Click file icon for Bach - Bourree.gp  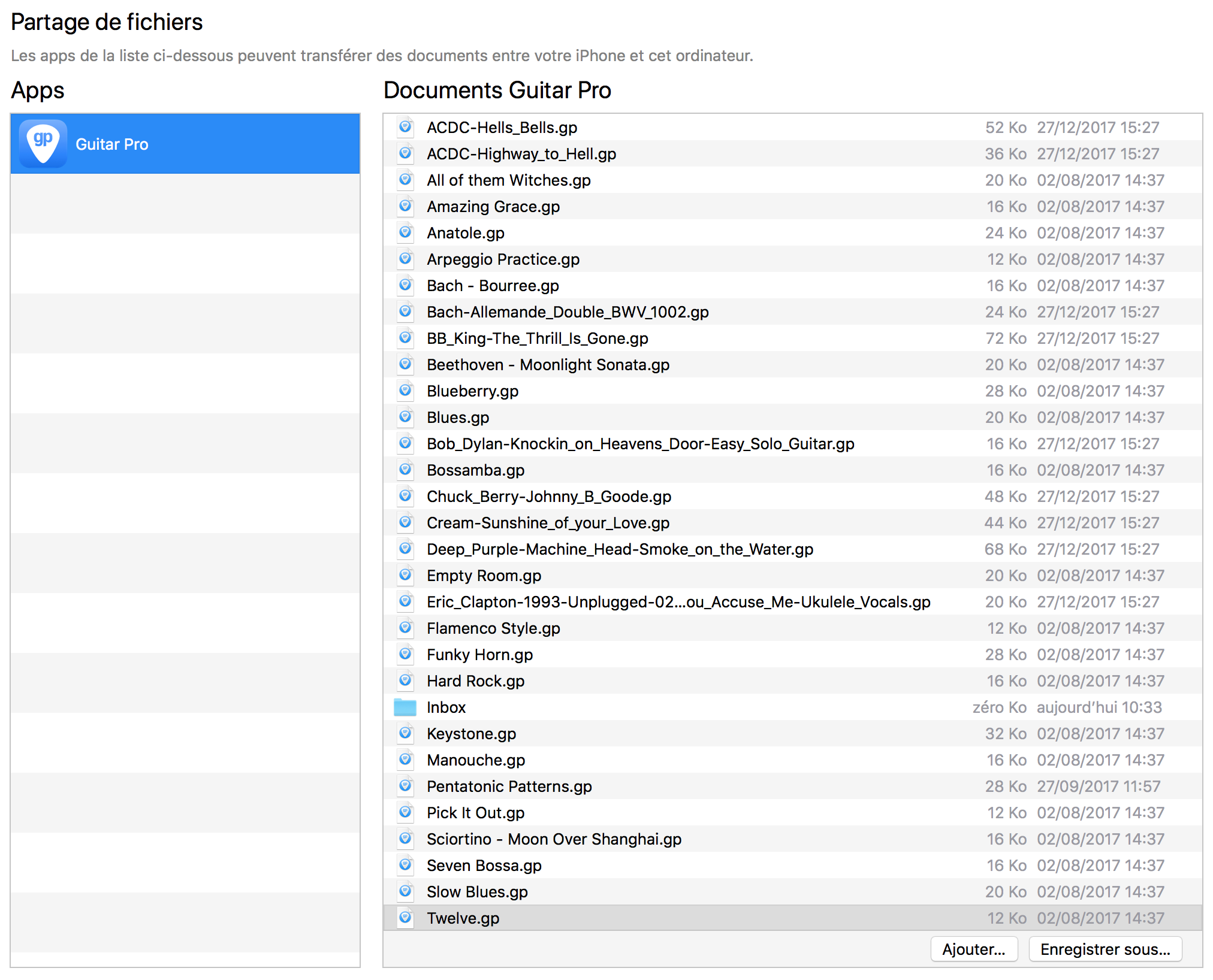tap(406, 286)
